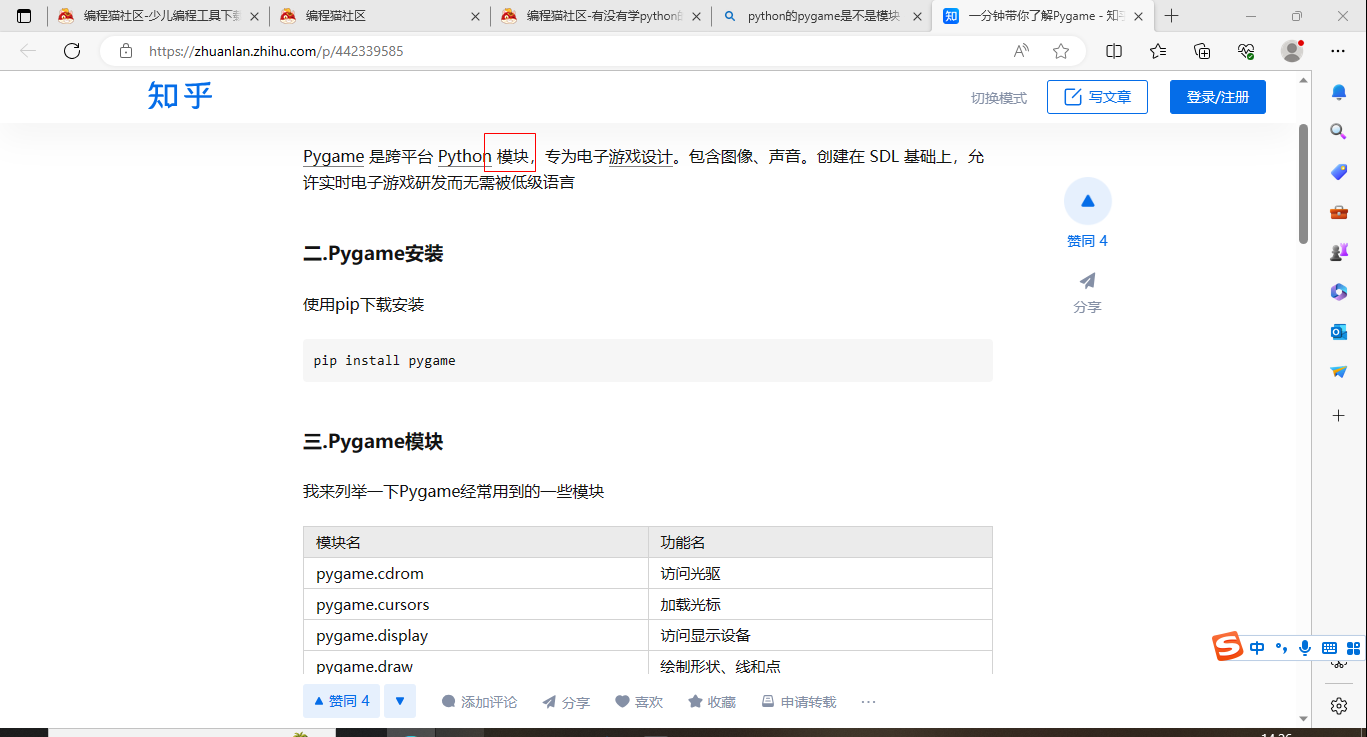Click the pygame.cdrom table cell
Image resolution: width=1367 pixels, height=737 pixels.
(476, 574)
